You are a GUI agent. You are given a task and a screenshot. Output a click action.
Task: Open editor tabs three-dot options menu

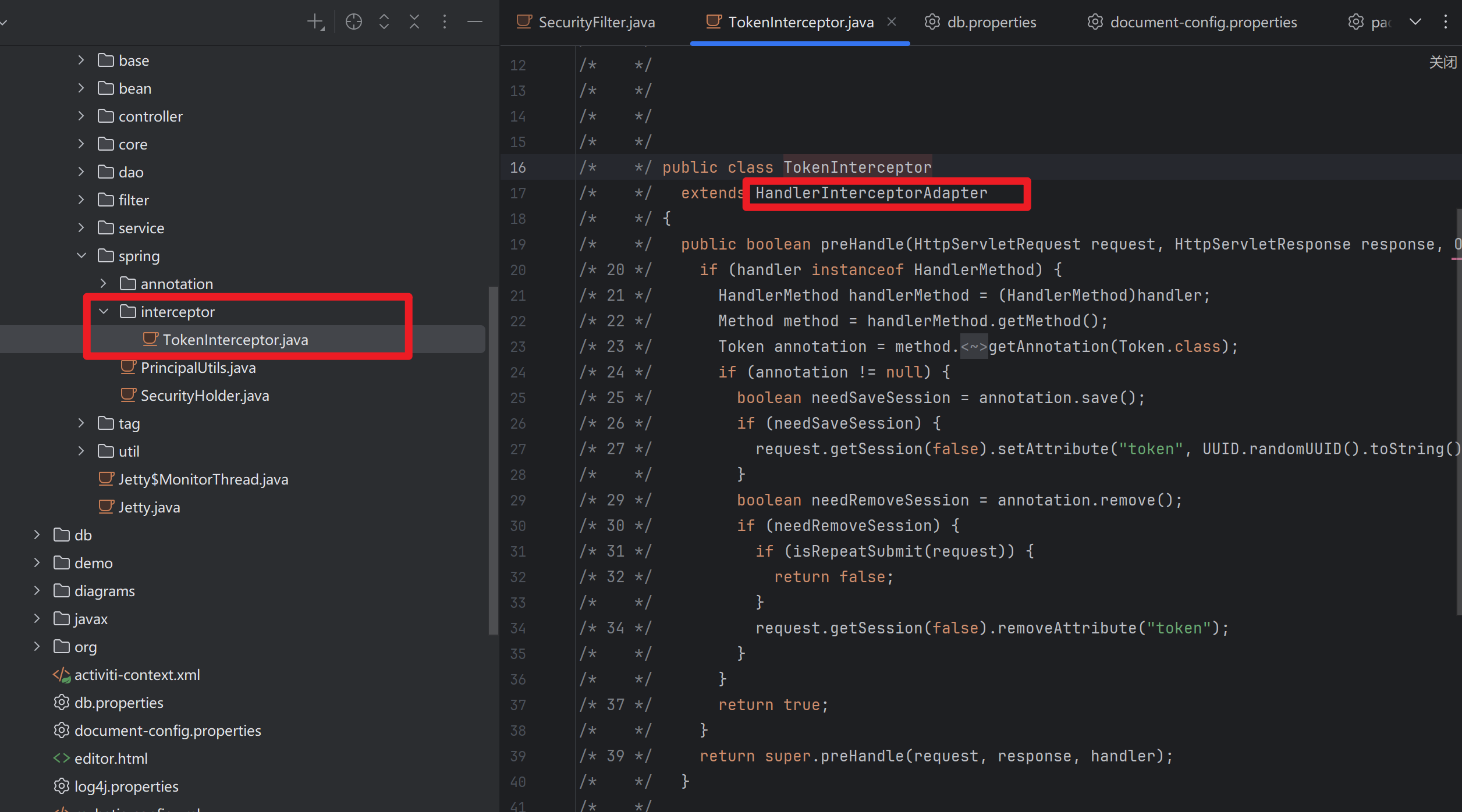(x=1446, y=22)
